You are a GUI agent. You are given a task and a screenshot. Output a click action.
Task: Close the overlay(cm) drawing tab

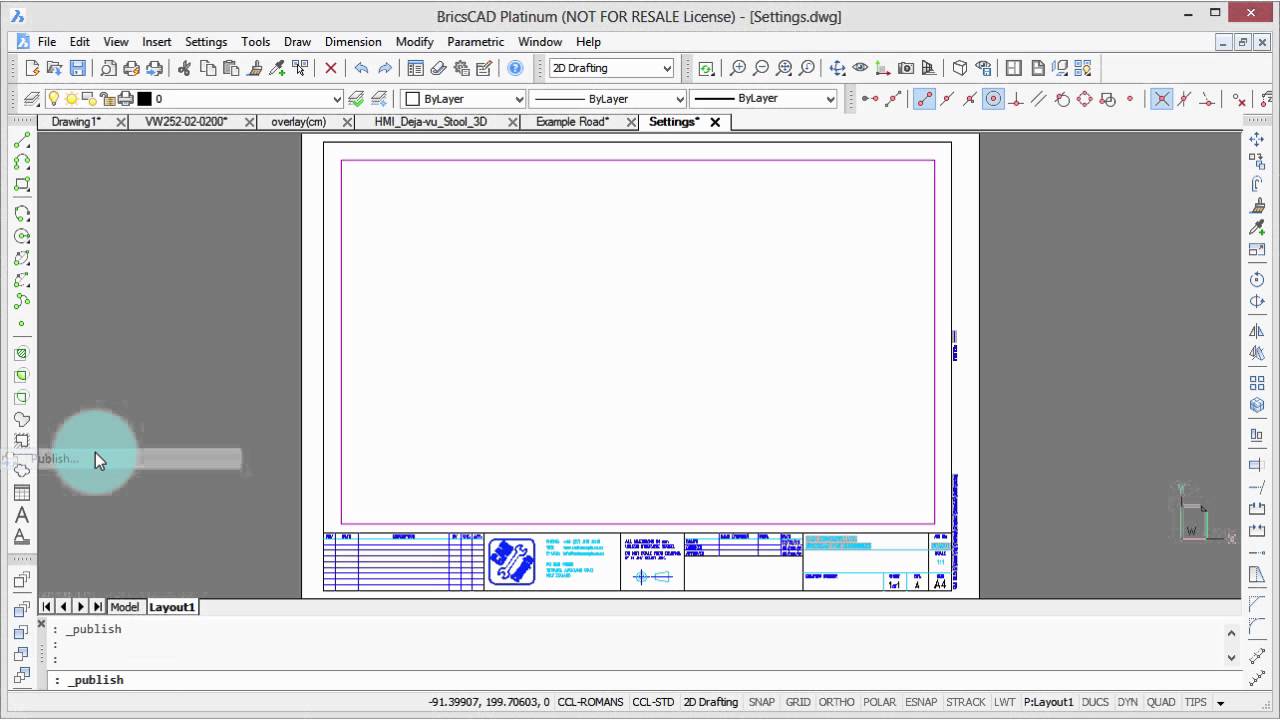click(347, 122)
